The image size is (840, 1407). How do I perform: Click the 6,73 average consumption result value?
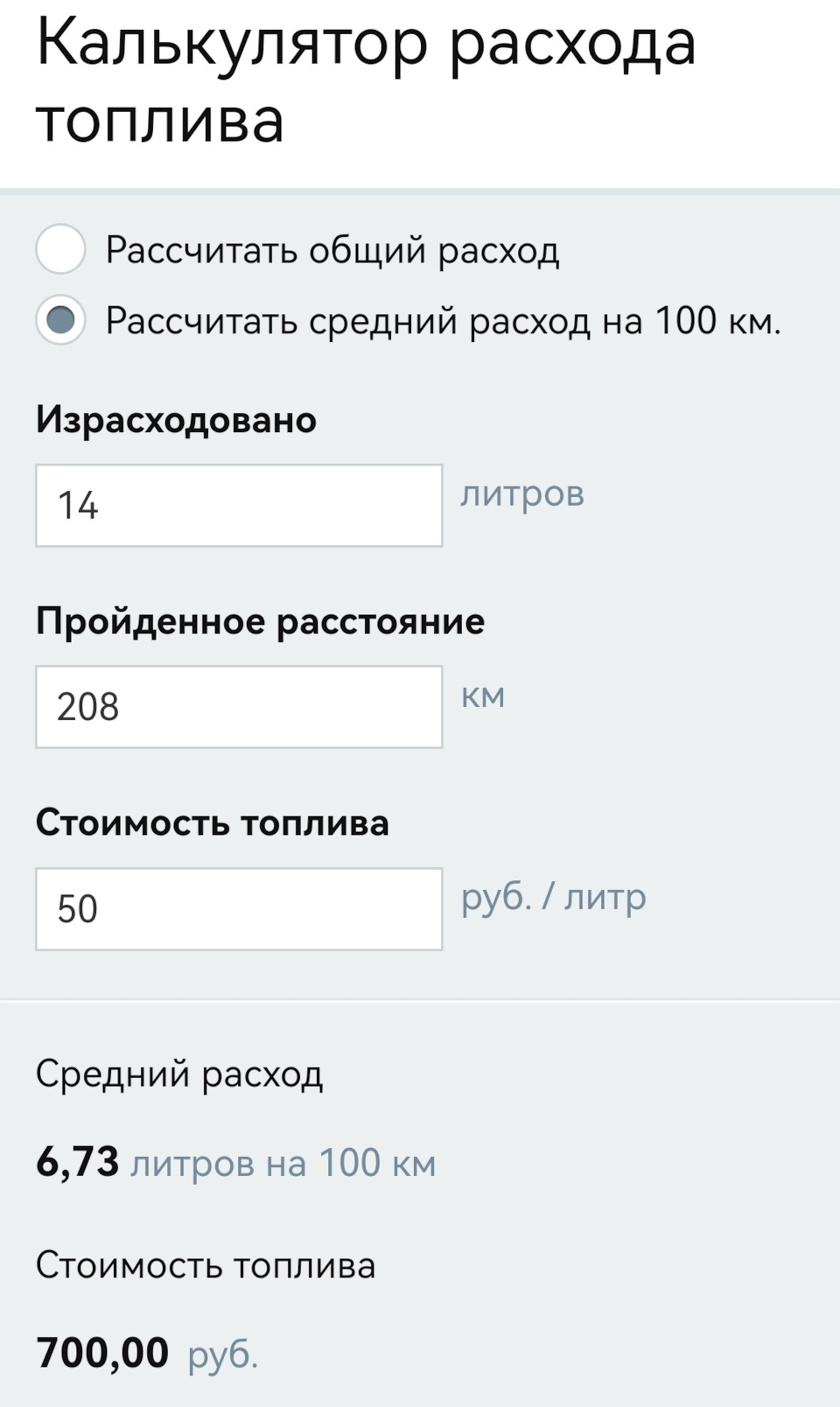(x=77, y=1162)
